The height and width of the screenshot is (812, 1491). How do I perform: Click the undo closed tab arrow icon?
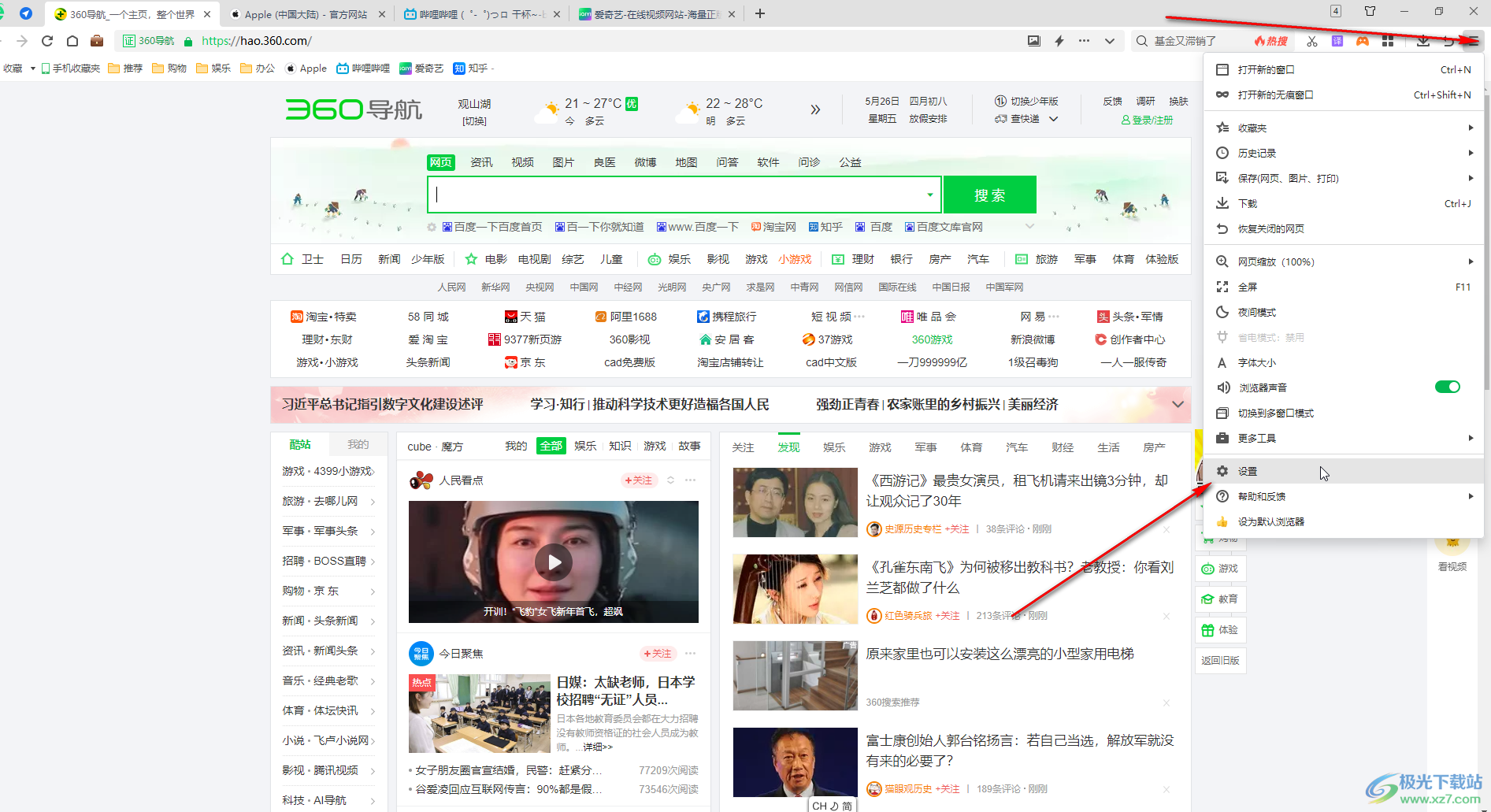click(1448, 41)
